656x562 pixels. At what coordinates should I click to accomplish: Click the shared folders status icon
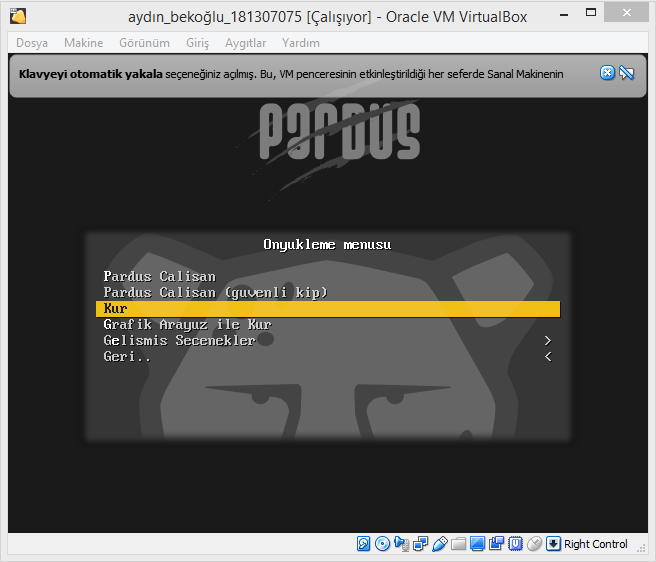click(459, 544)
